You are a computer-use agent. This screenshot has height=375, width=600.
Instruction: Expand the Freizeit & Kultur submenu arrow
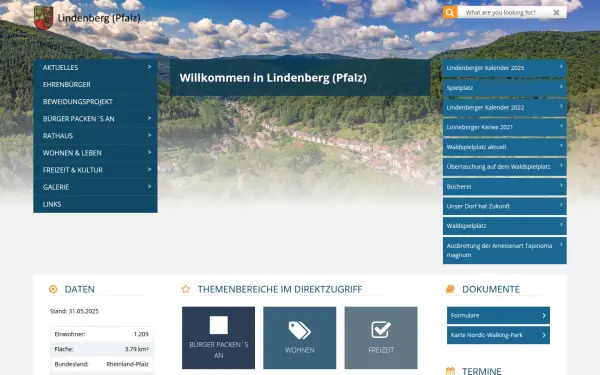(150, 170)
